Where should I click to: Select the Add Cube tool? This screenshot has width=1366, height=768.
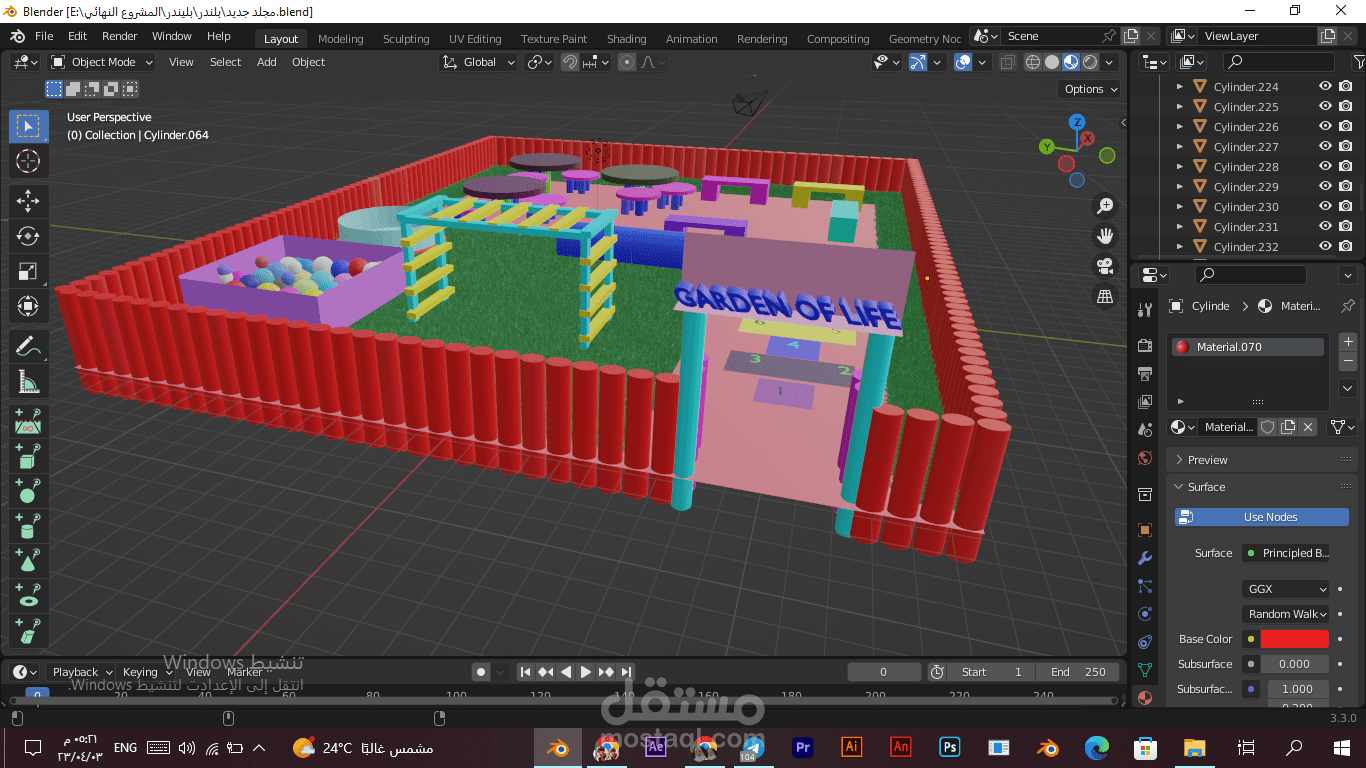point(28,455)
